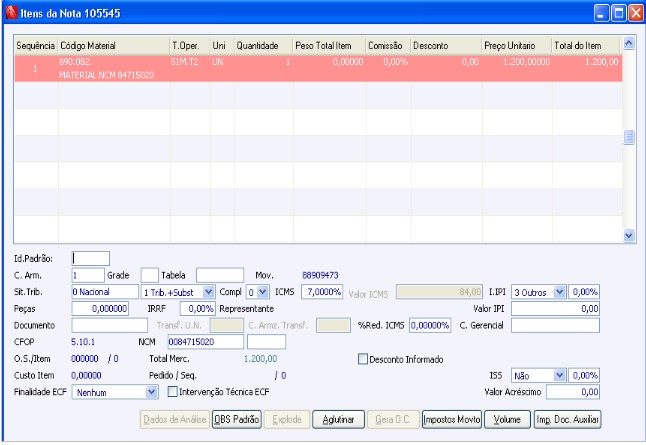The height and width of the screenshot is (445, 646).
Task: Click the Grade input box
Action: click(149, 275)
